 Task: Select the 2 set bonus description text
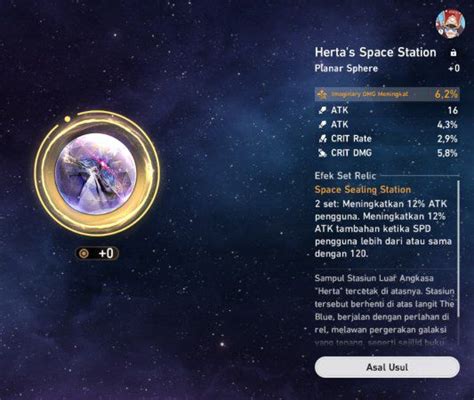click(383, 229)
